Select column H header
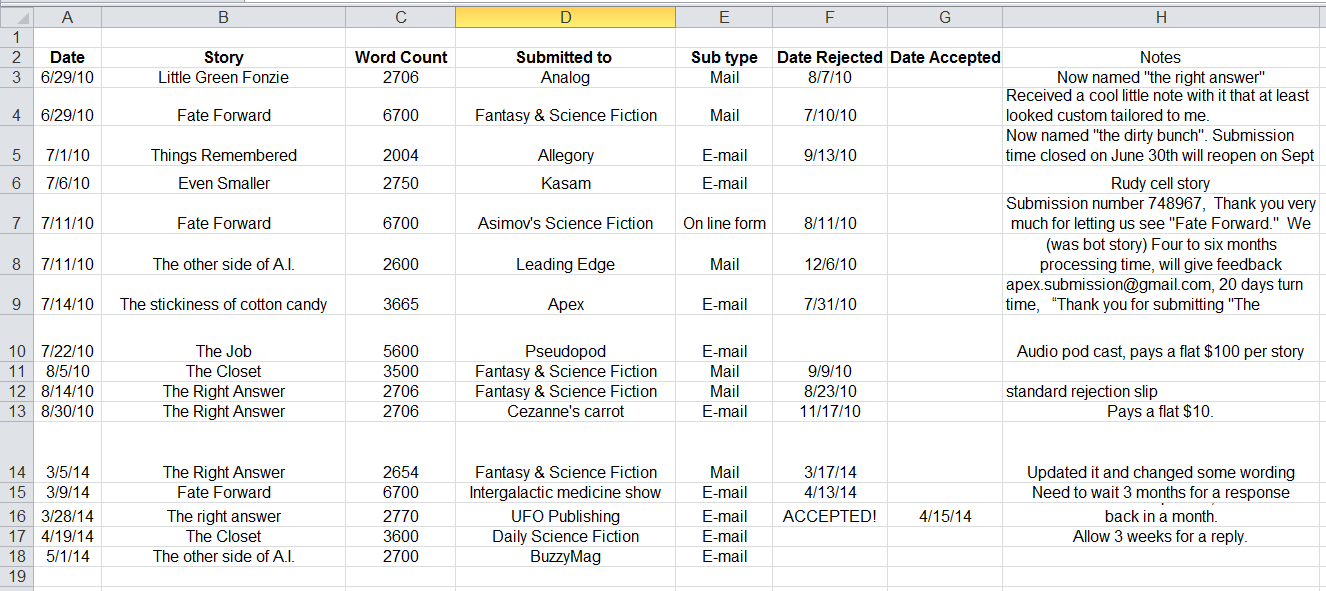Image resolution: width=1326 pixels, height=591 pixels. (1160, 17)
